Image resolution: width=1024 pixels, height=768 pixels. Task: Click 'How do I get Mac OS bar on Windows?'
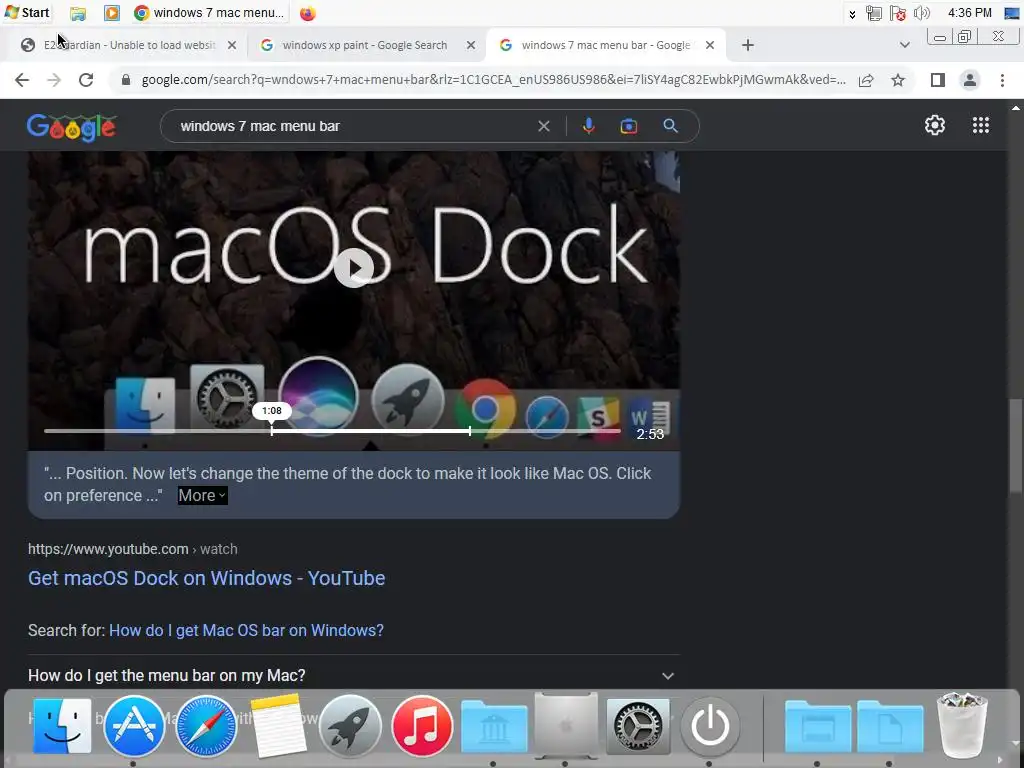coord(246,630)
